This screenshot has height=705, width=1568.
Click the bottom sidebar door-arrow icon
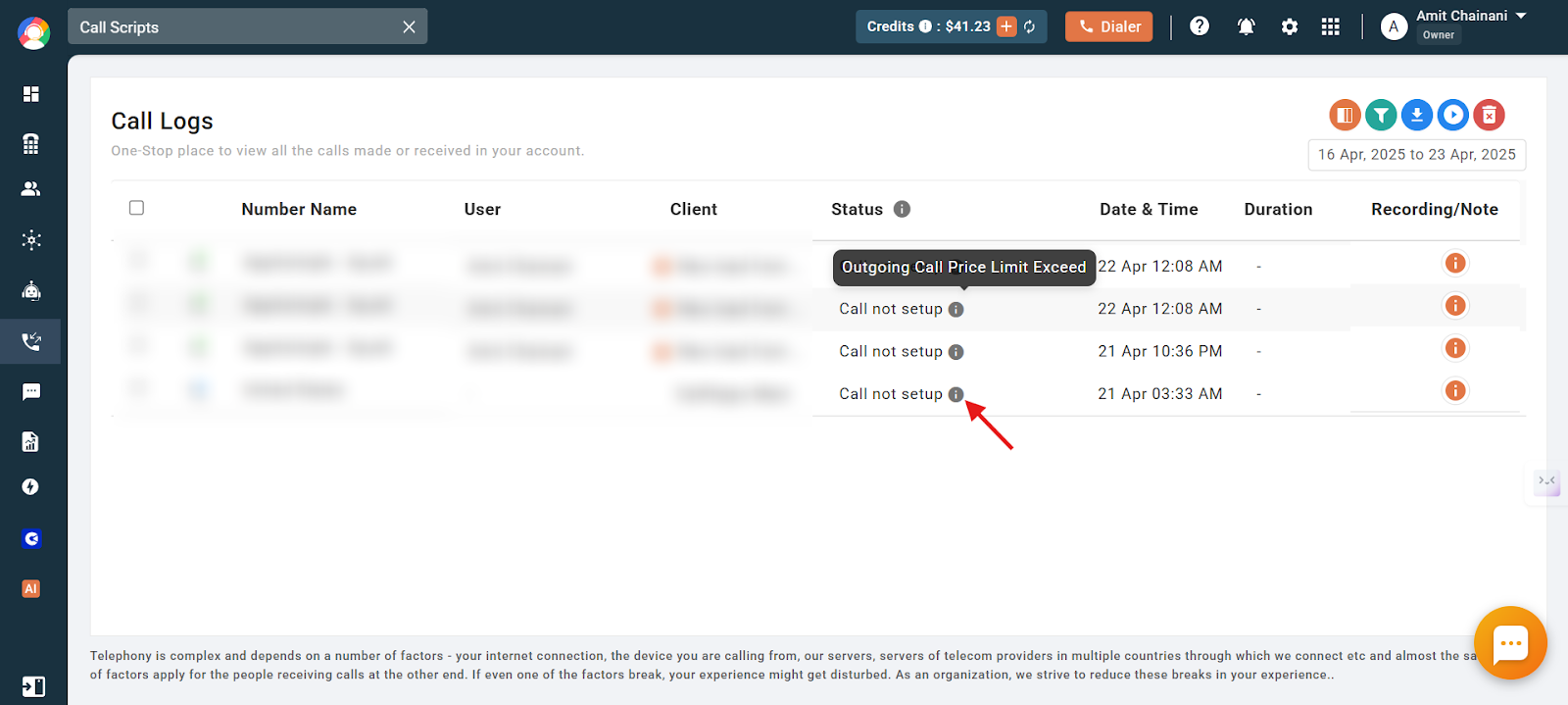[33, 686]
